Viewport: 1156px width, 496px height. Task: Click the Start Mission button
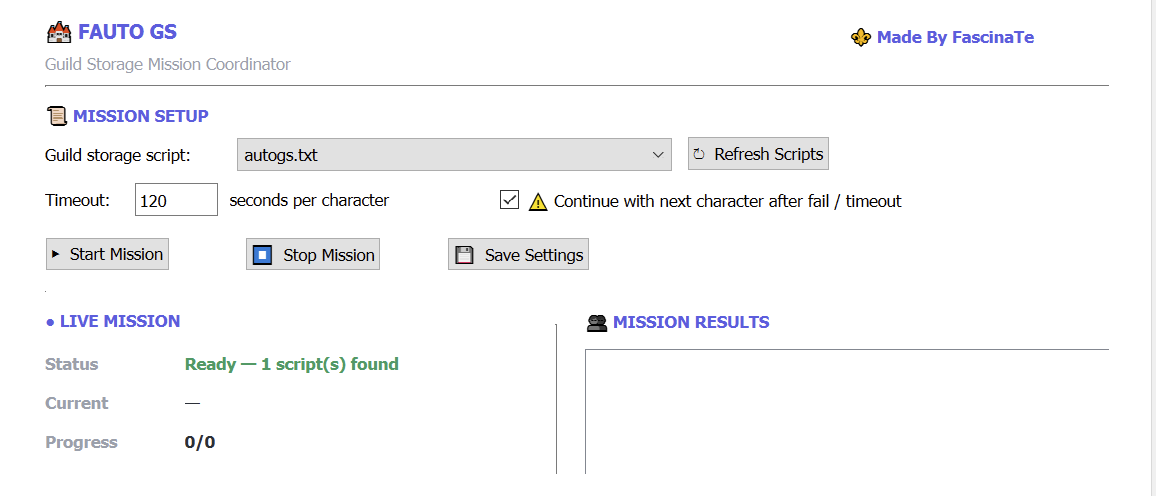click(108, 254)
